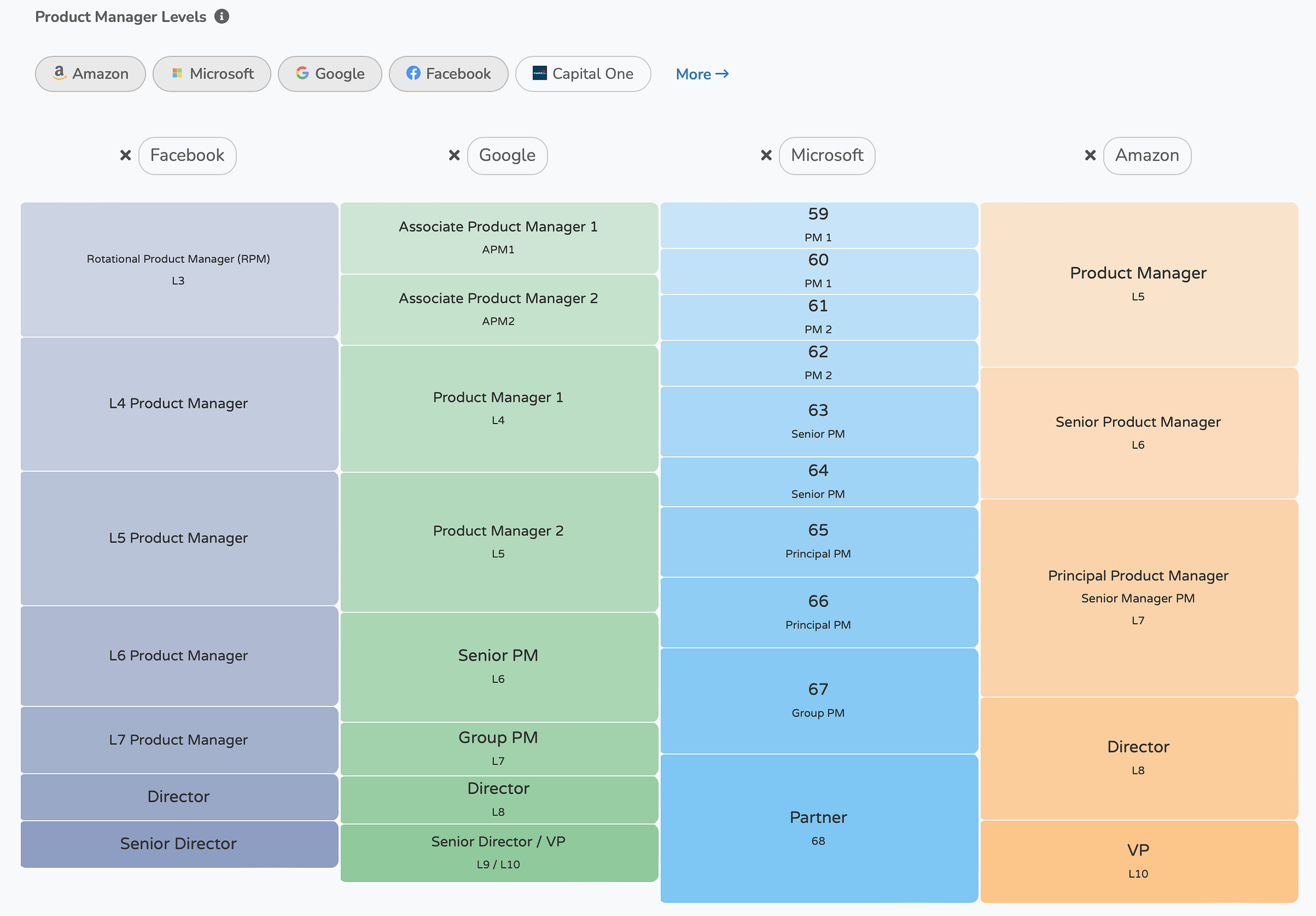Select Facebook's L5 Product Manager cell
This screenshot has width=1316, height=916.
(x=178, y=539)
